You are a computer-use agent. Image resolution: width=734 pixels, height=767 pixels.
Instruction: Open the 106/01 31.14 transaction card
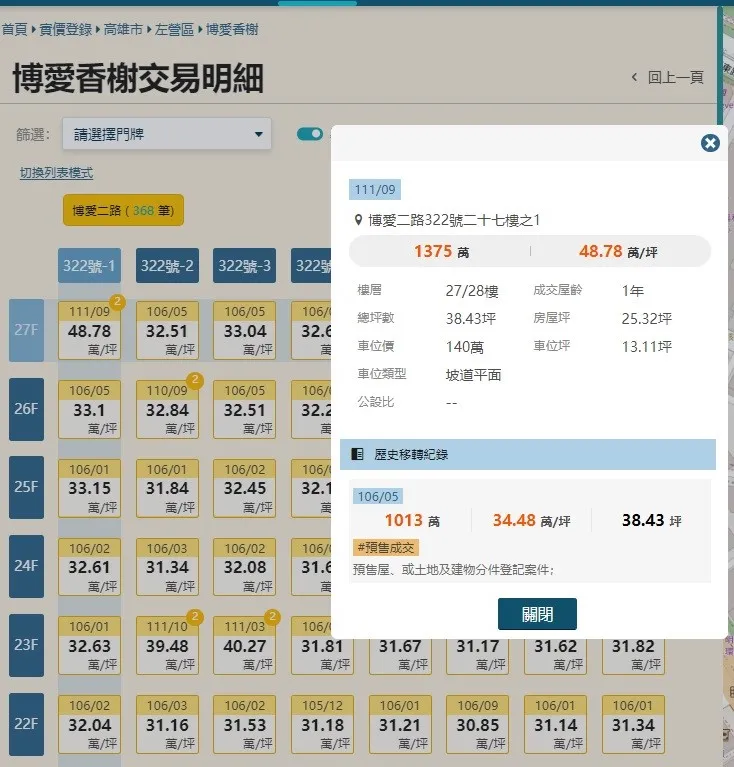(555, 724)
